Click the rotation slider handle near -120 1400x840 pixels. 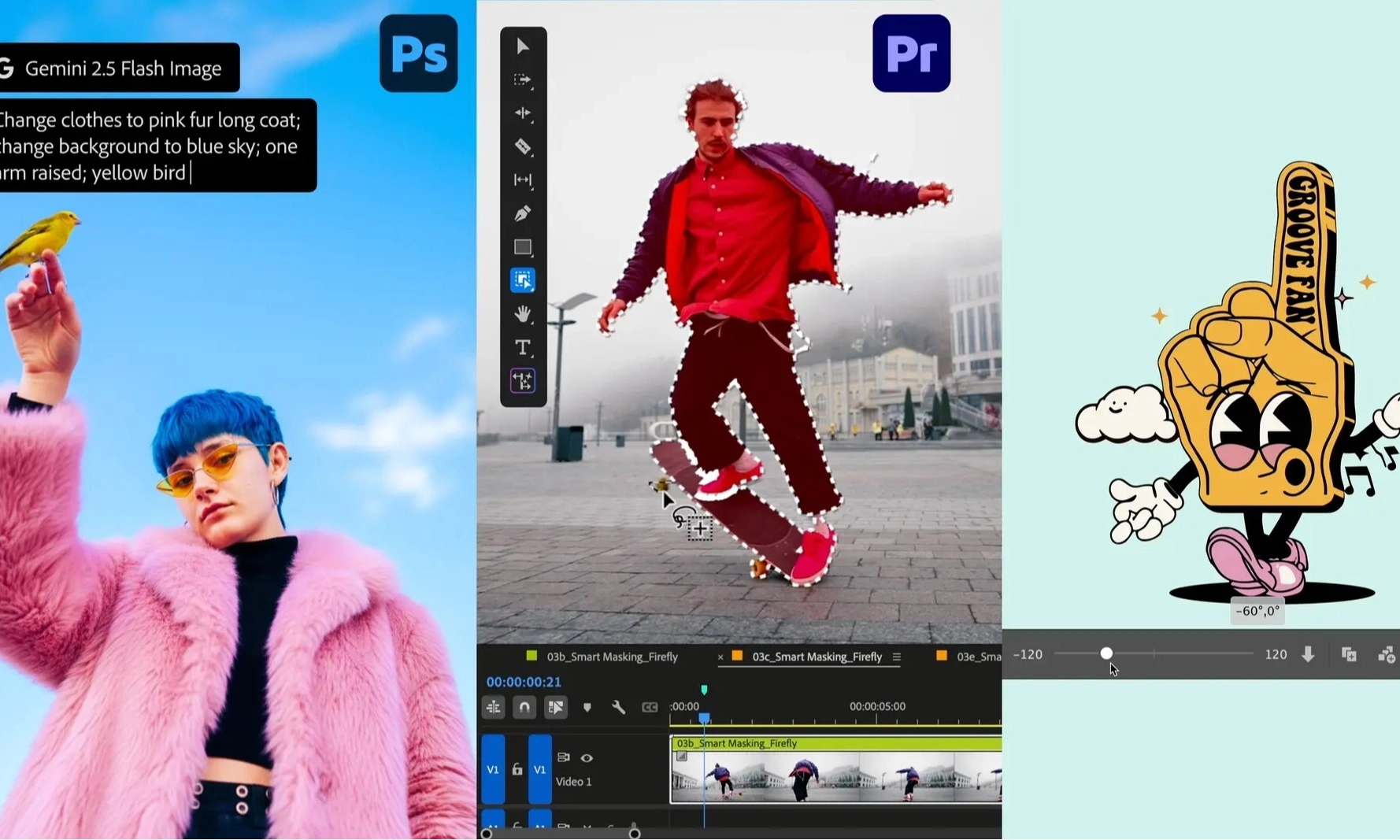click(x=1107, y=653)
